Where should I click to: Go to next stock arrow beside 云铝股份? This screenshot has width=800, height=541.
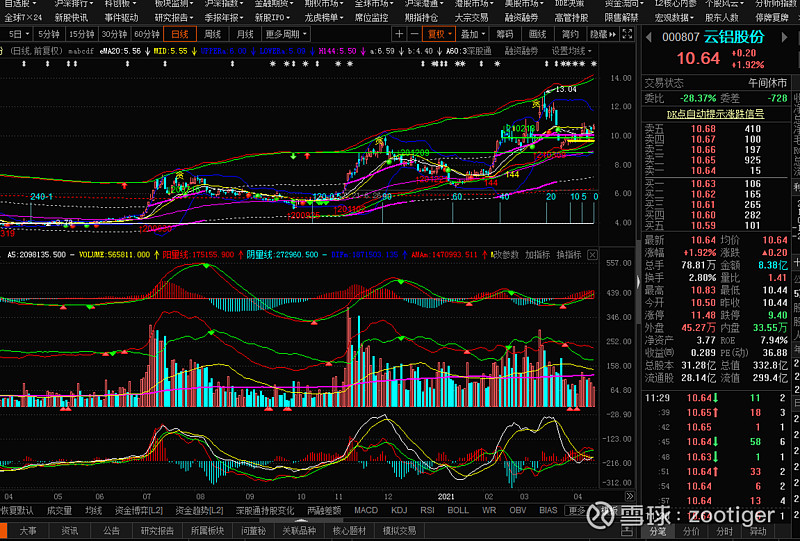[x=785, y=38]
